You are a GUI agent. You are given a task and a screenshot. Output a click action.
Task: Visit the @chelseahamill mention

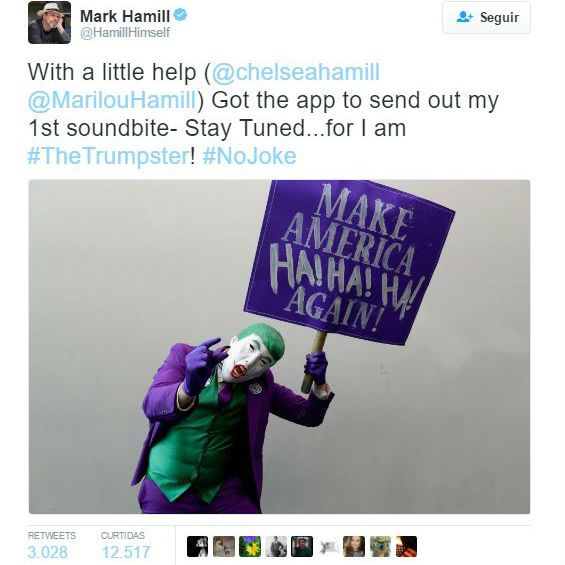pyautogui.click(x=295, y=72)
